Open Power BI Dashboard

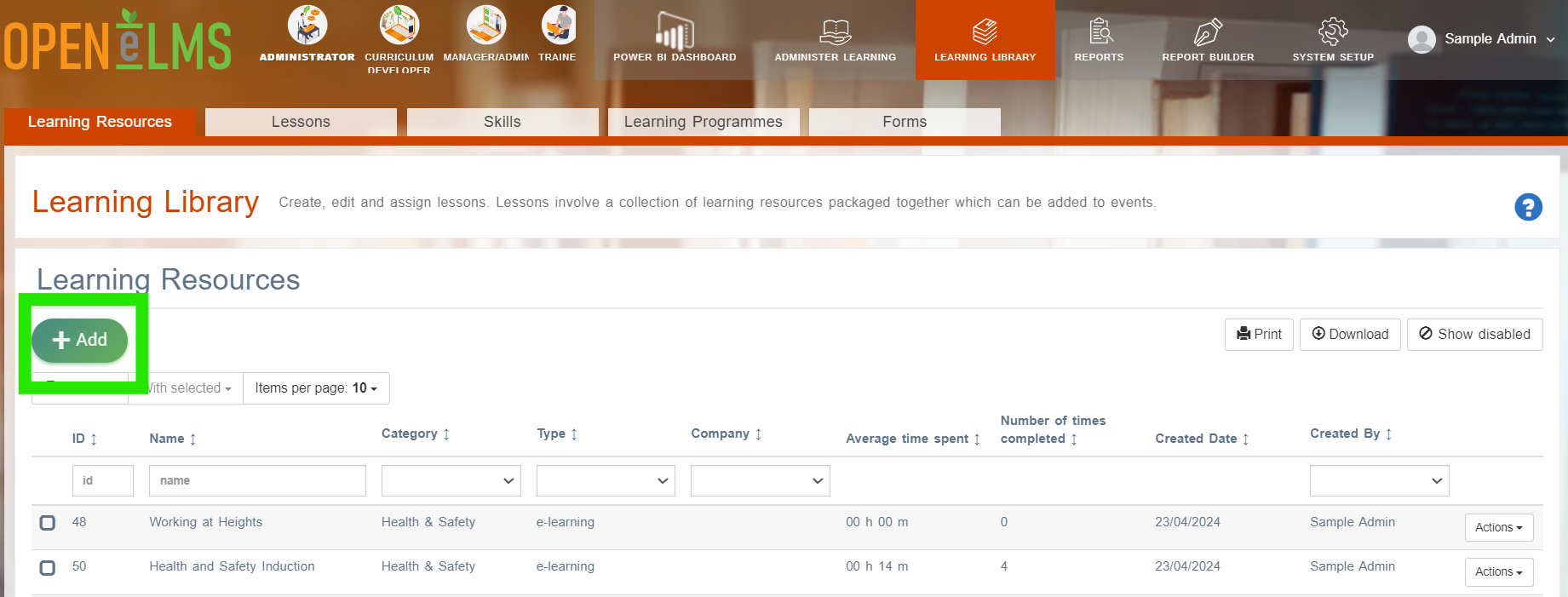click(x=675, y=38)
